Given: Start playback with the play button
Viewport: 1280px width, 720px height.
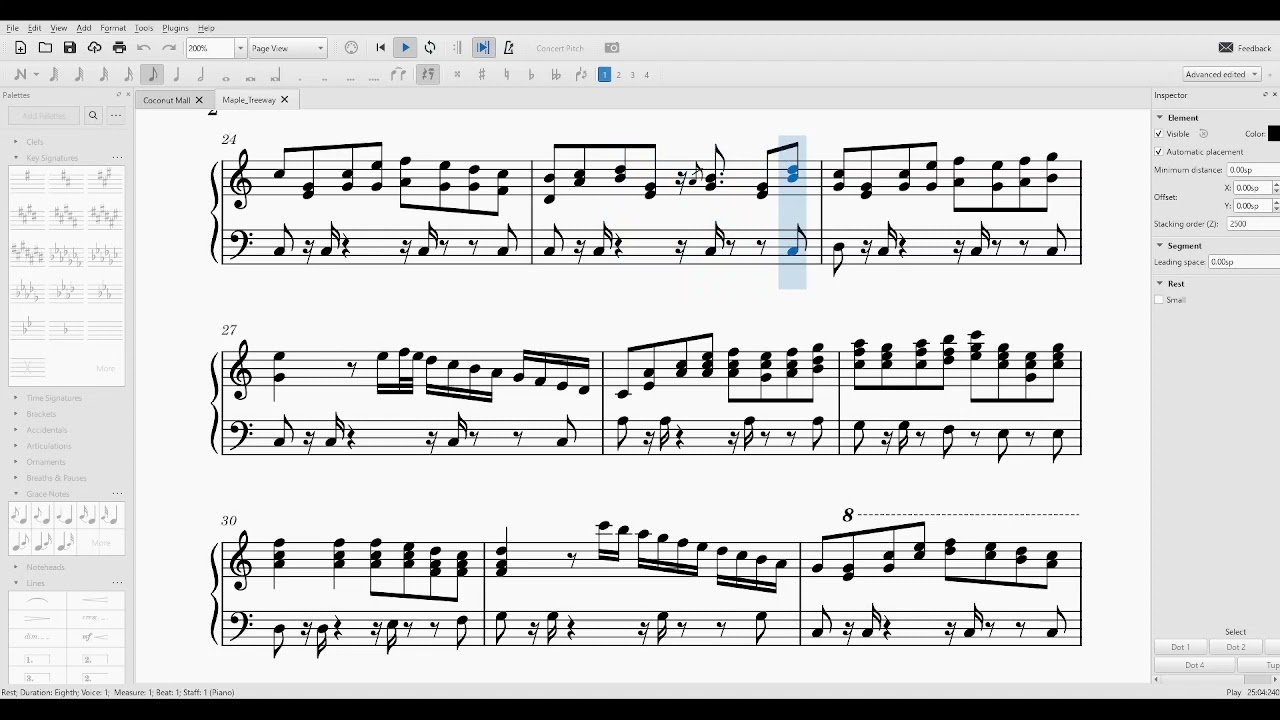Looking at the screenshot, I should 405,48.
